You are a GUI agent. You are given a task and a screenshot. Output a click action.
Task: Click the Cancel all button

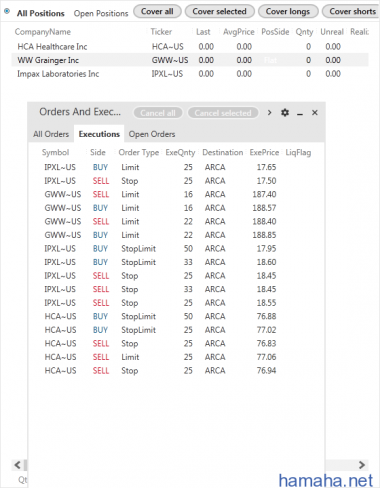(x=158, y=113)
